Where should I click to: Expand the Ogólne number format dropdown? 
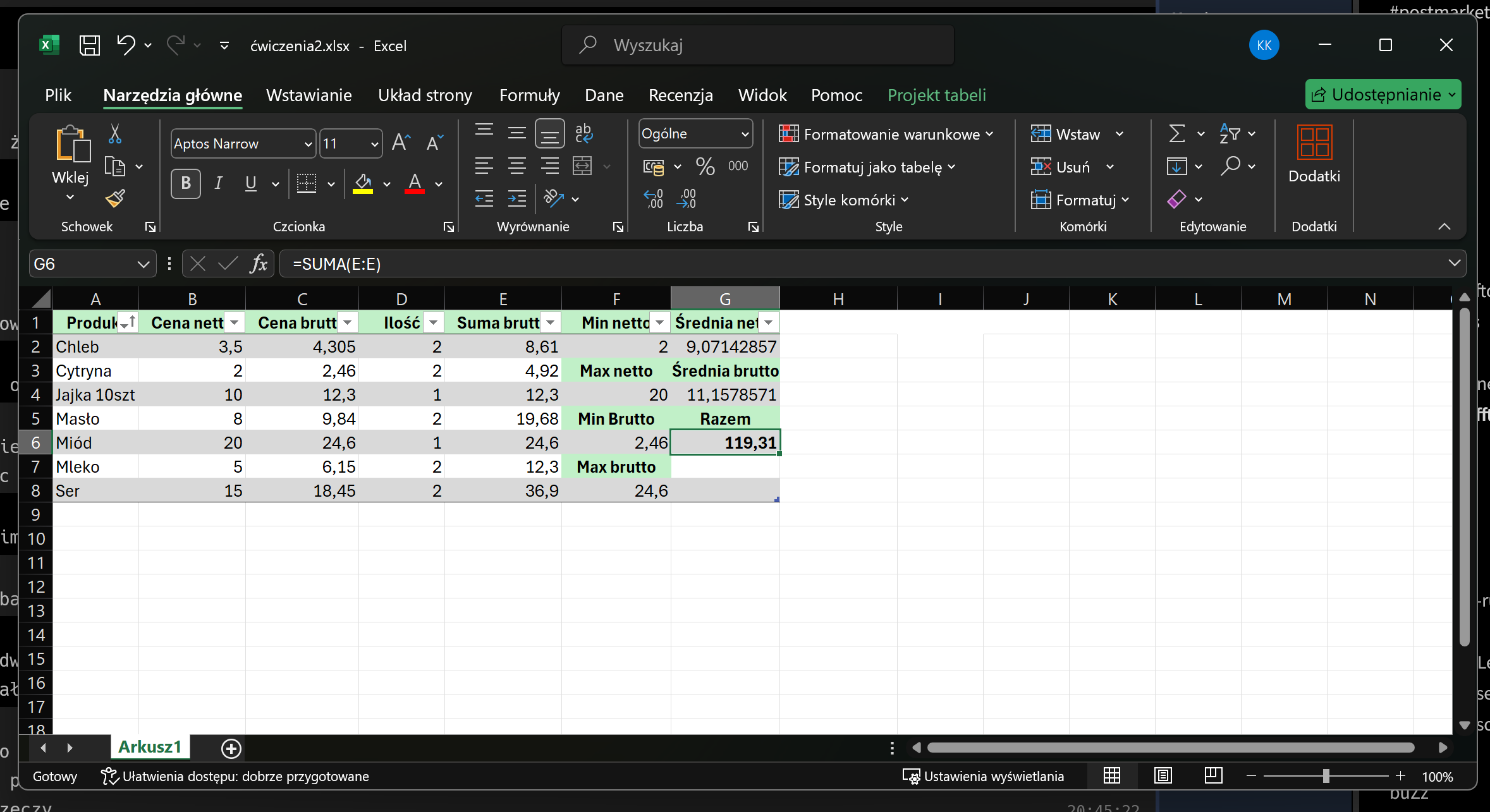[x=745, y=134]
